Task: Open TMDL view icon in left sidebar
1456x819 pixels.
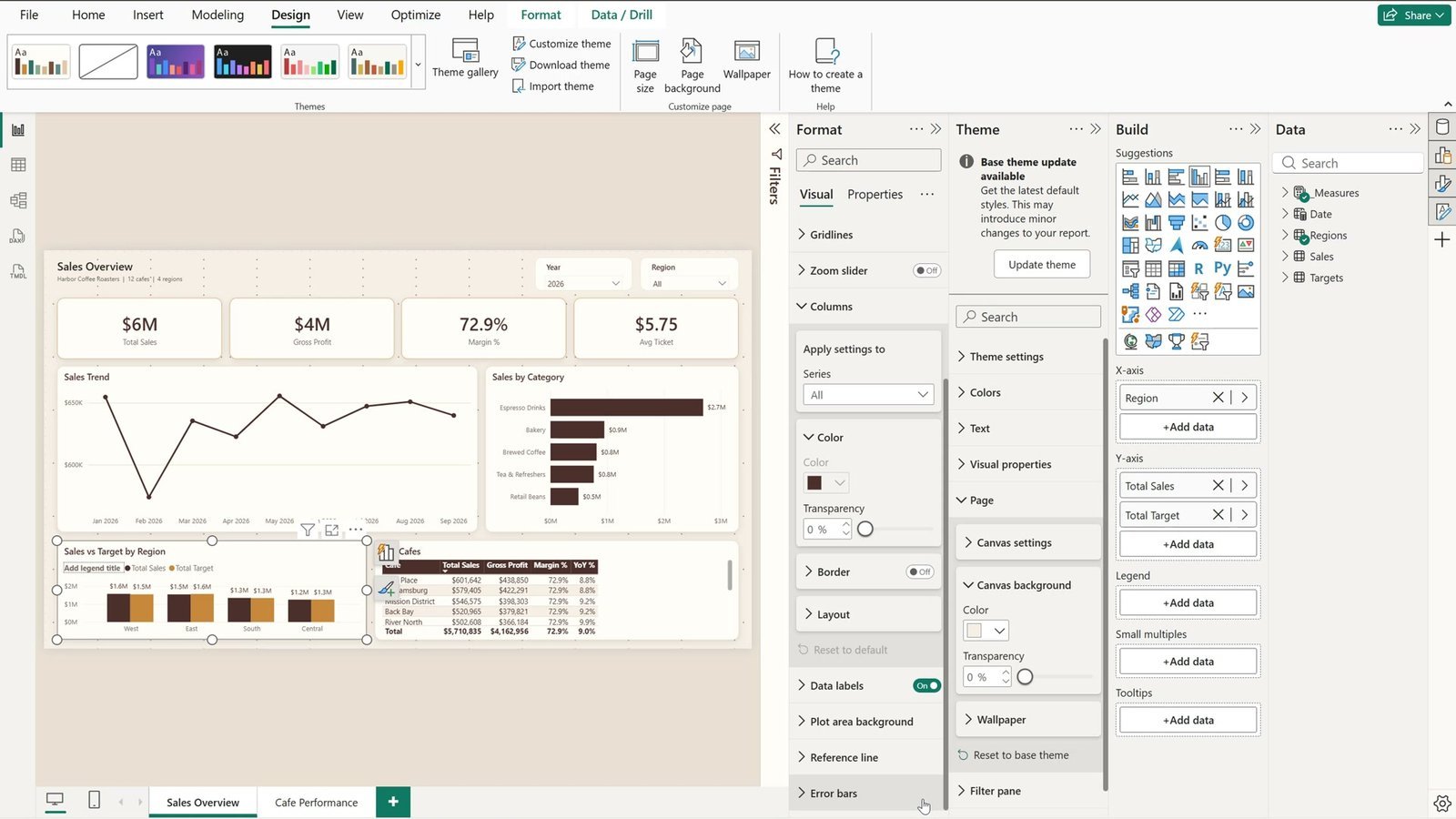Action: pyautogui.click(x=18, y=271)
